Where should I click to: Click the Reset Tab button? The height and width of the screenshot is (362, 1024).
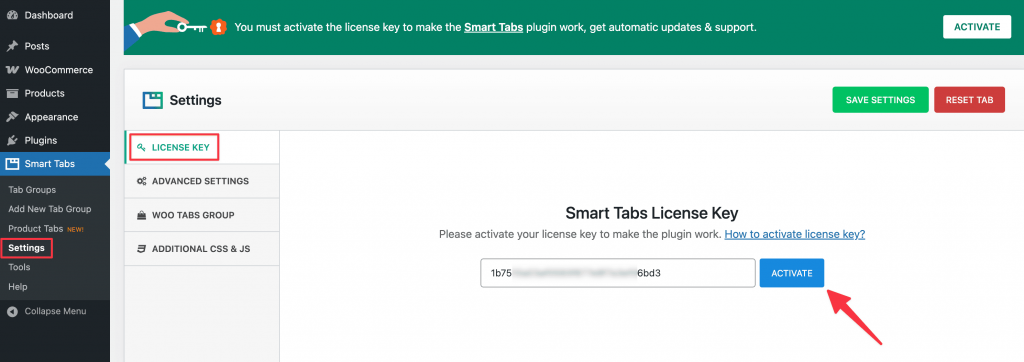pyautogui.click(x=970, y=101)
